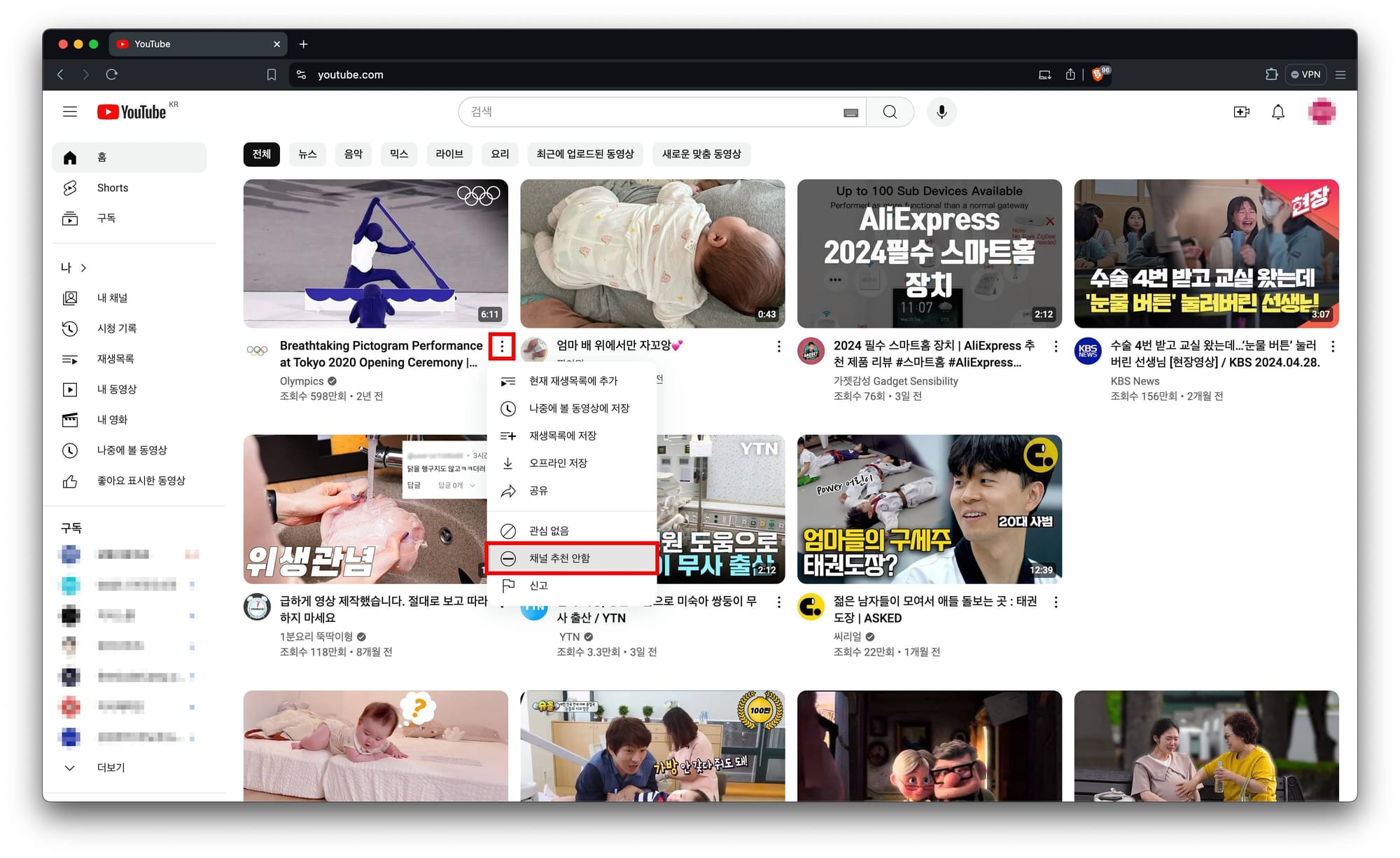Image resolution: width=1400 pixels, height=858 pixels.
Task: Select the 전체 filter chip
Action: pyautogui.click(x=261, y=154)
